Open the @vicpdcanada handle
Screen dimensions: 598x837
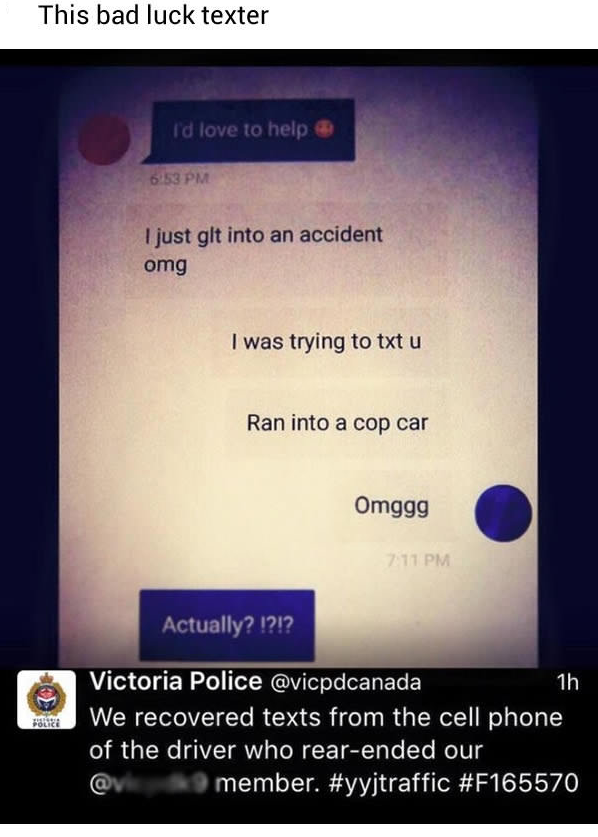click(x=347, y=682)
